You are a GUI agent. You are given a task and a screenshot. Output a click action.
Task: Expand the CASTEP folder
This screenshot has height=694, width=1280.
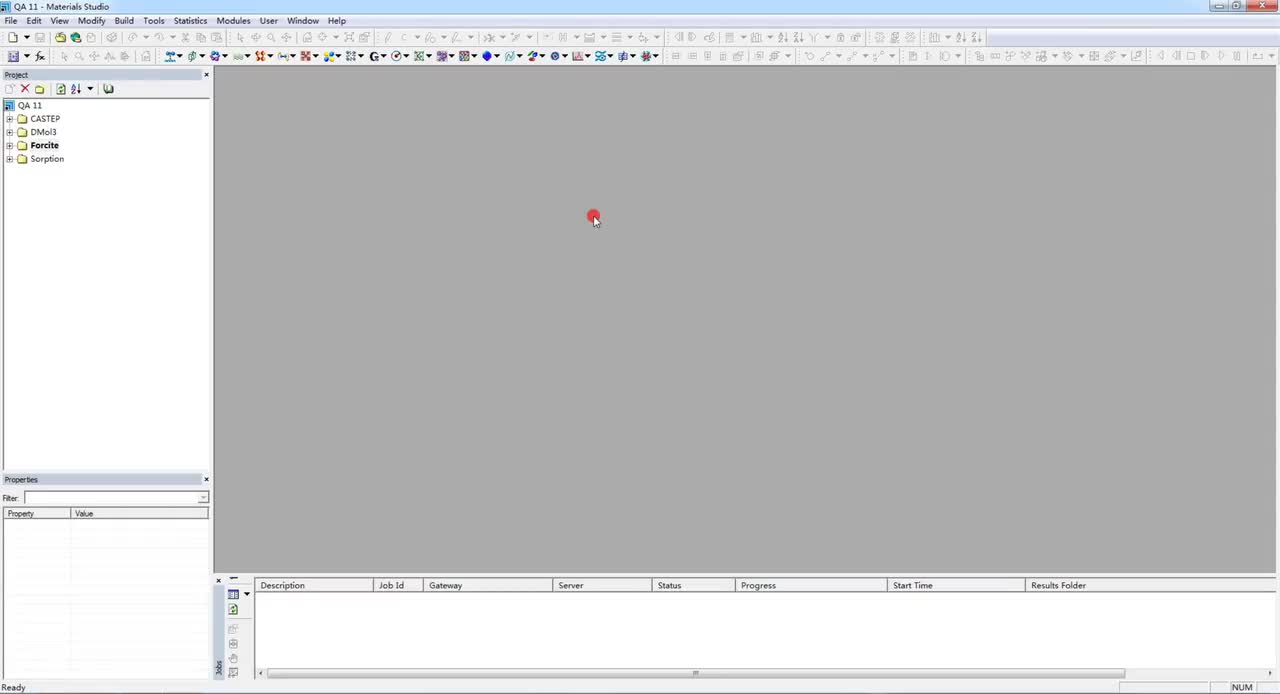[x=10, y=119]
